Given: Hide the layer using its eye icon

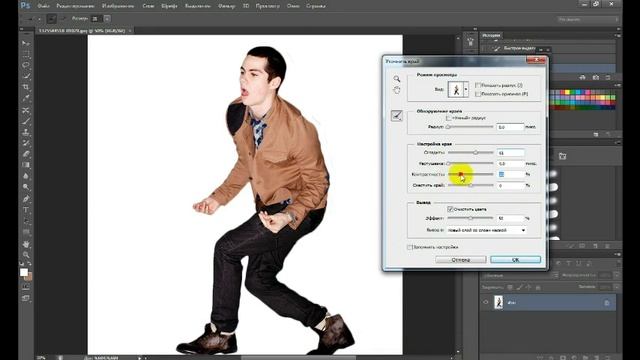Looking at the screenshot, I should tap(486, 302).
